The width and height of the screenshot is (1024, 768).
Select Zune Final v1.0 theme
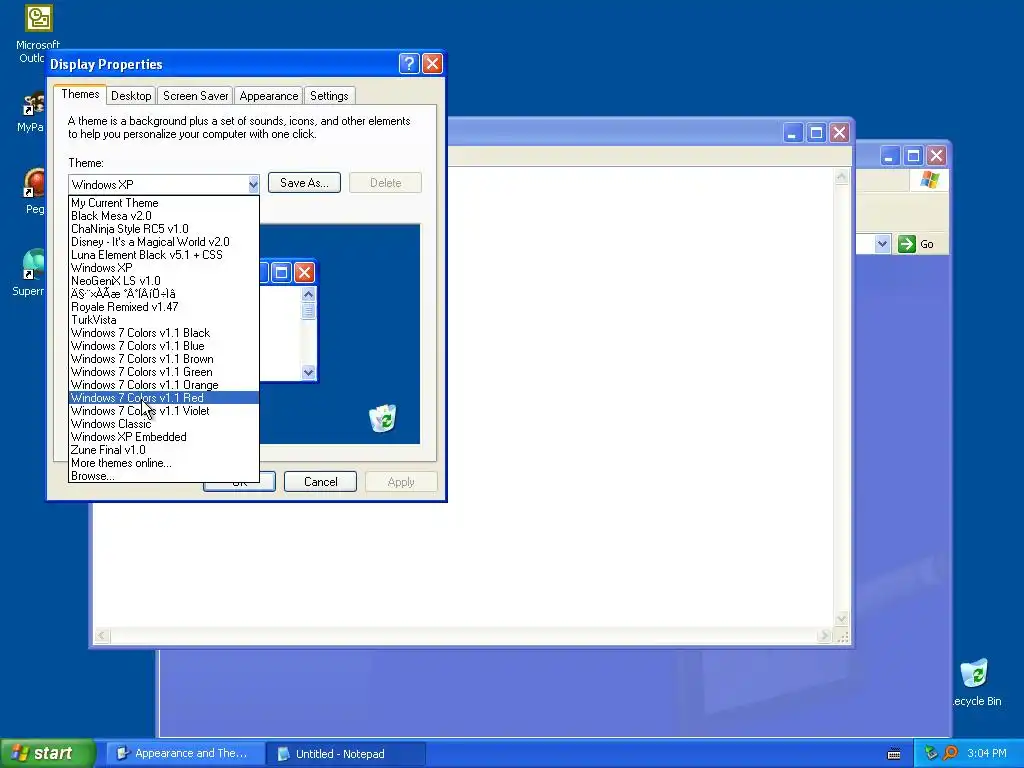click(164, 450)
